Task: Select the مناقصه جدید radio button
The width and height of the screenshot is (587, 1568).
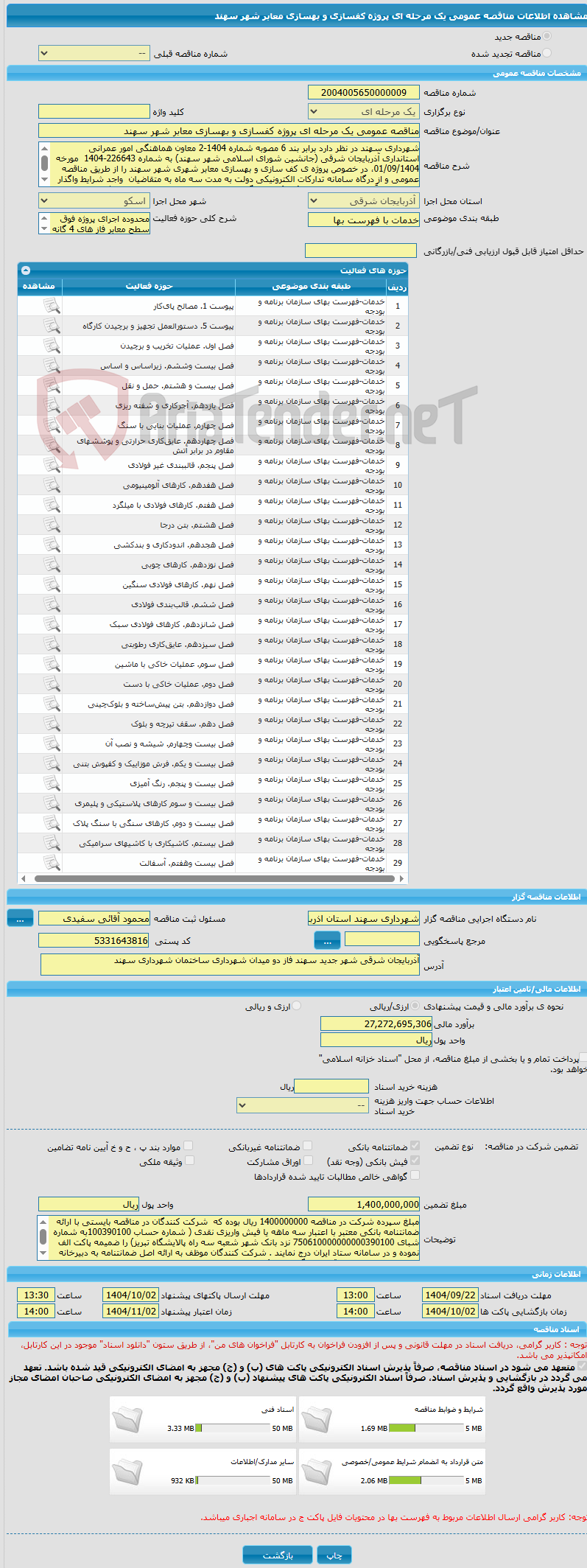Action: [x=546, y=36]
